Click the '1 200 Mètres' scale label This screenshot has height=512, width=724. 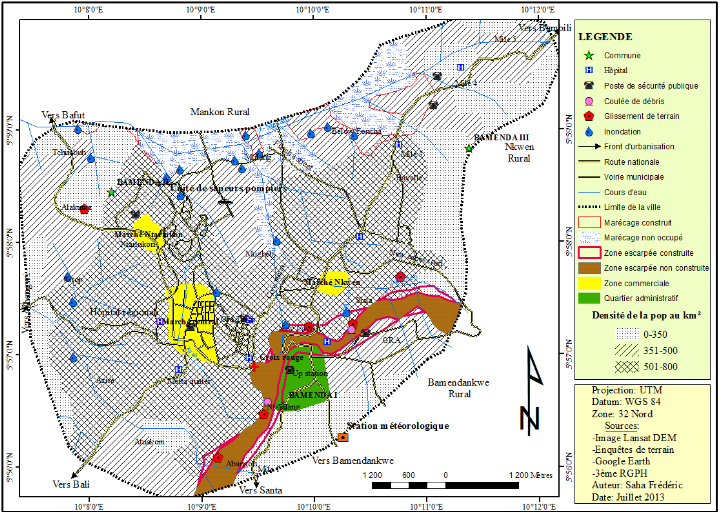click(531, 475)
